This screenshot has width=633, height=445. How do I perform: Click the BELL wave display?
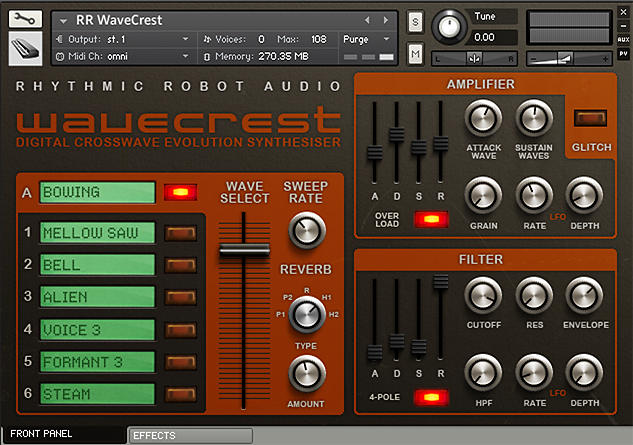click(97, 265)
